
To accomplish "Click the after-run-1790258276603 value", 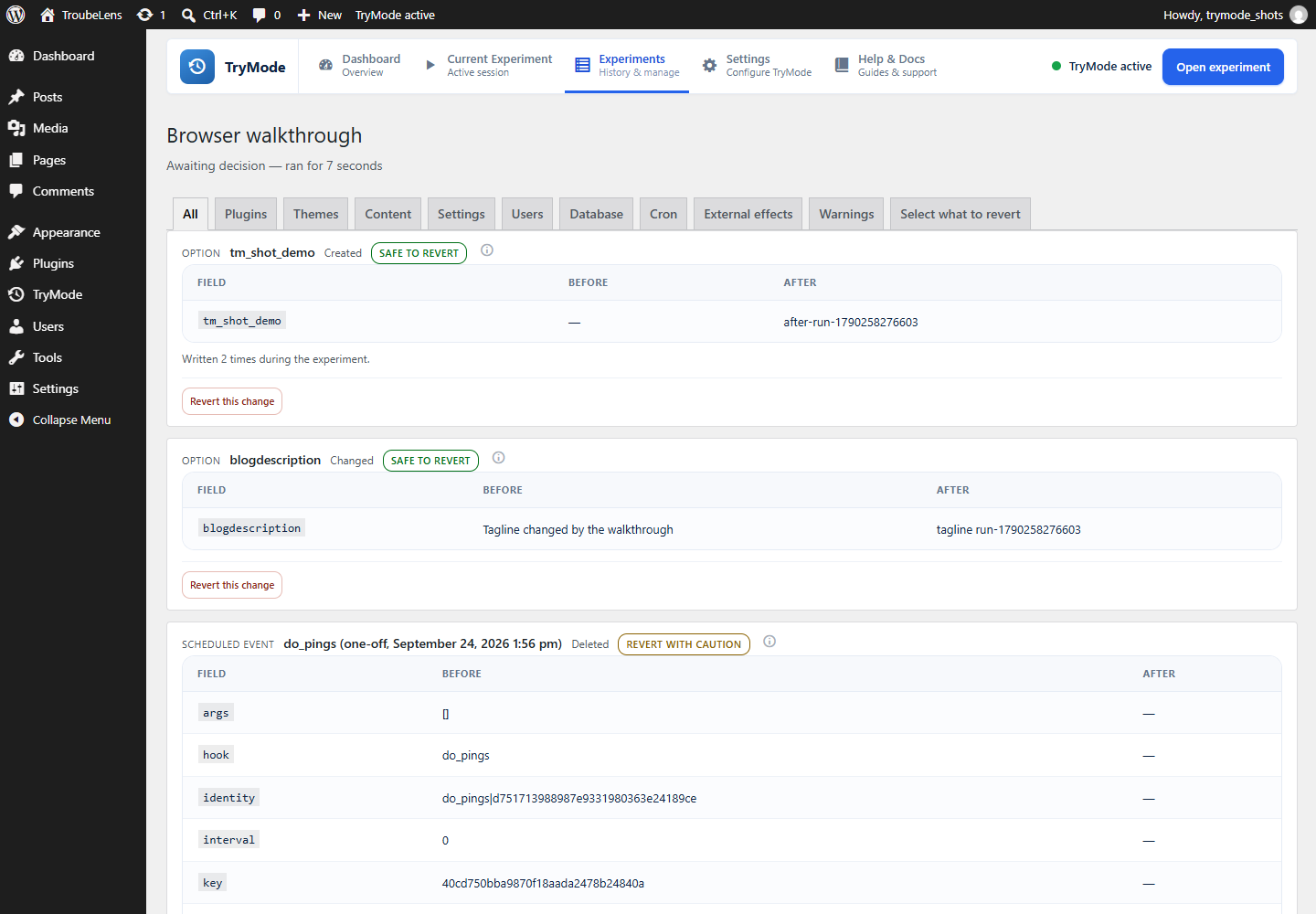I will [x=851, y=322].
